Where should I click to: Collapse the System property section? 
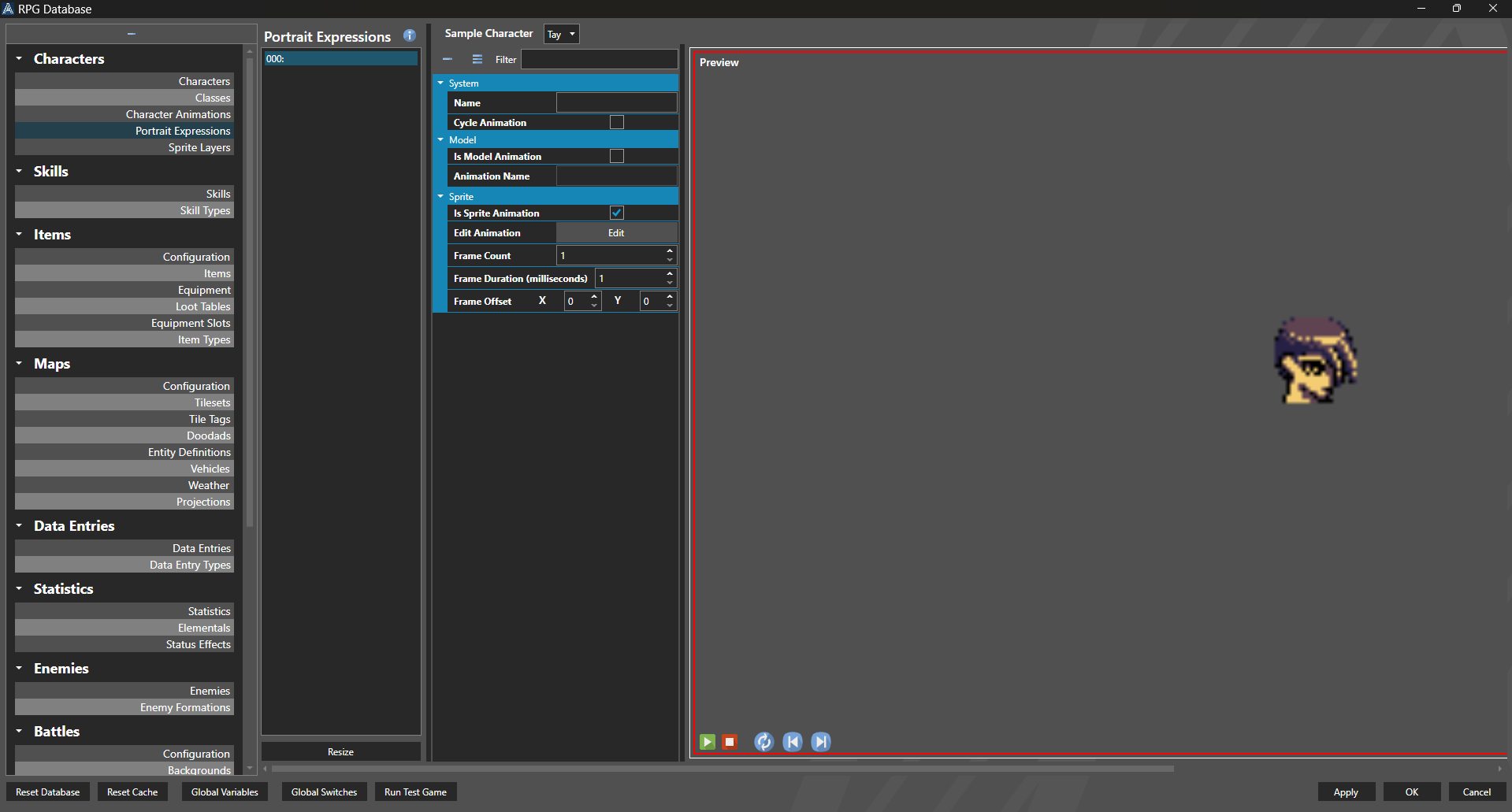(440, 83)
